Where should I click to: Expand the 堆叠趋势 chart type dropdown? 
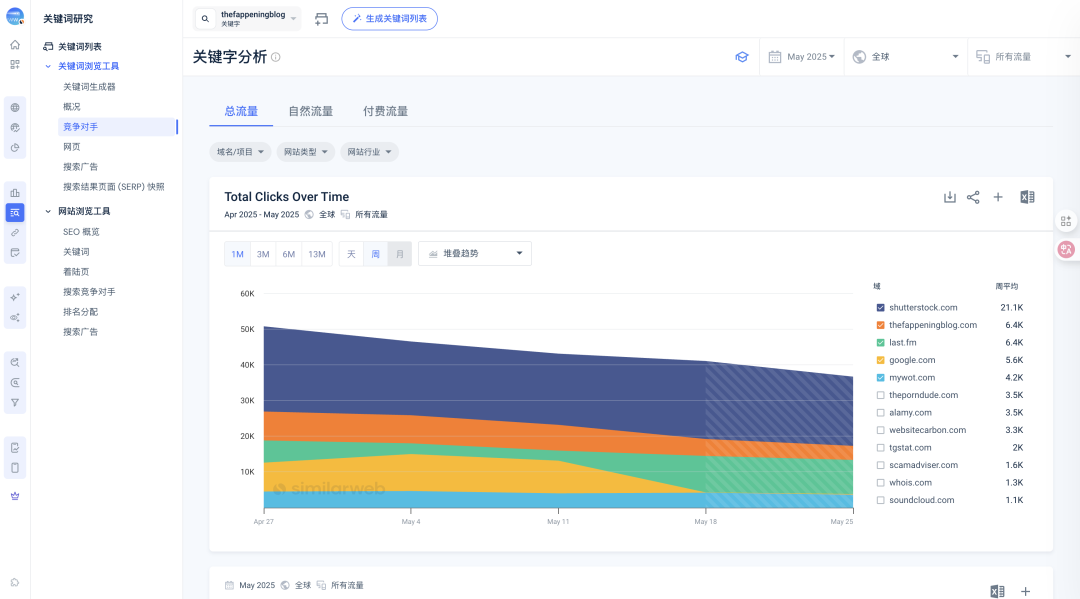(475, 253)
